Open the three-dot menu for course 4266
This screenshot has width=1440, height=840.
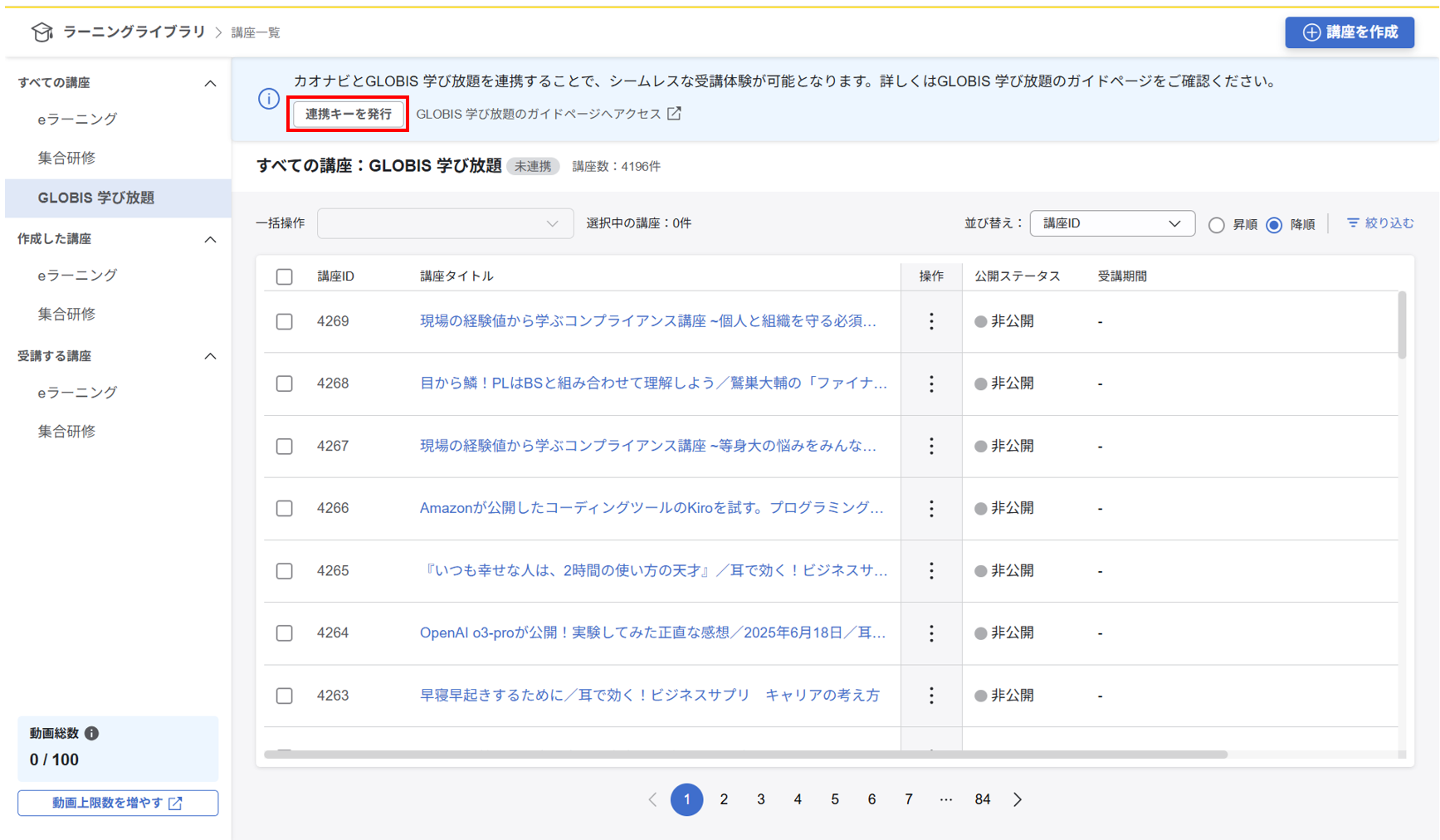point(930,508)
